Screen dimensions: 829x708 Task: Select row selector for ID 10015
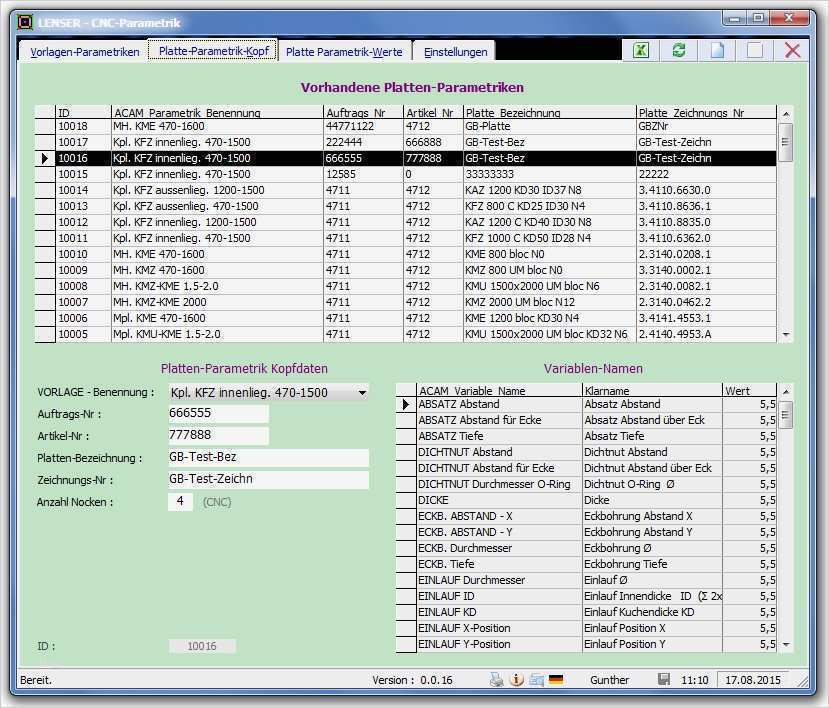[x=45, y=174]
